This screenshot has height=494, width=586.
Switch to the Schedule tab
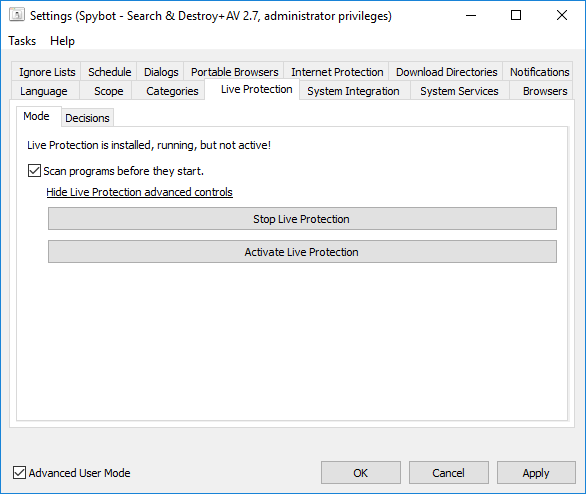click(x=110, y=72)
